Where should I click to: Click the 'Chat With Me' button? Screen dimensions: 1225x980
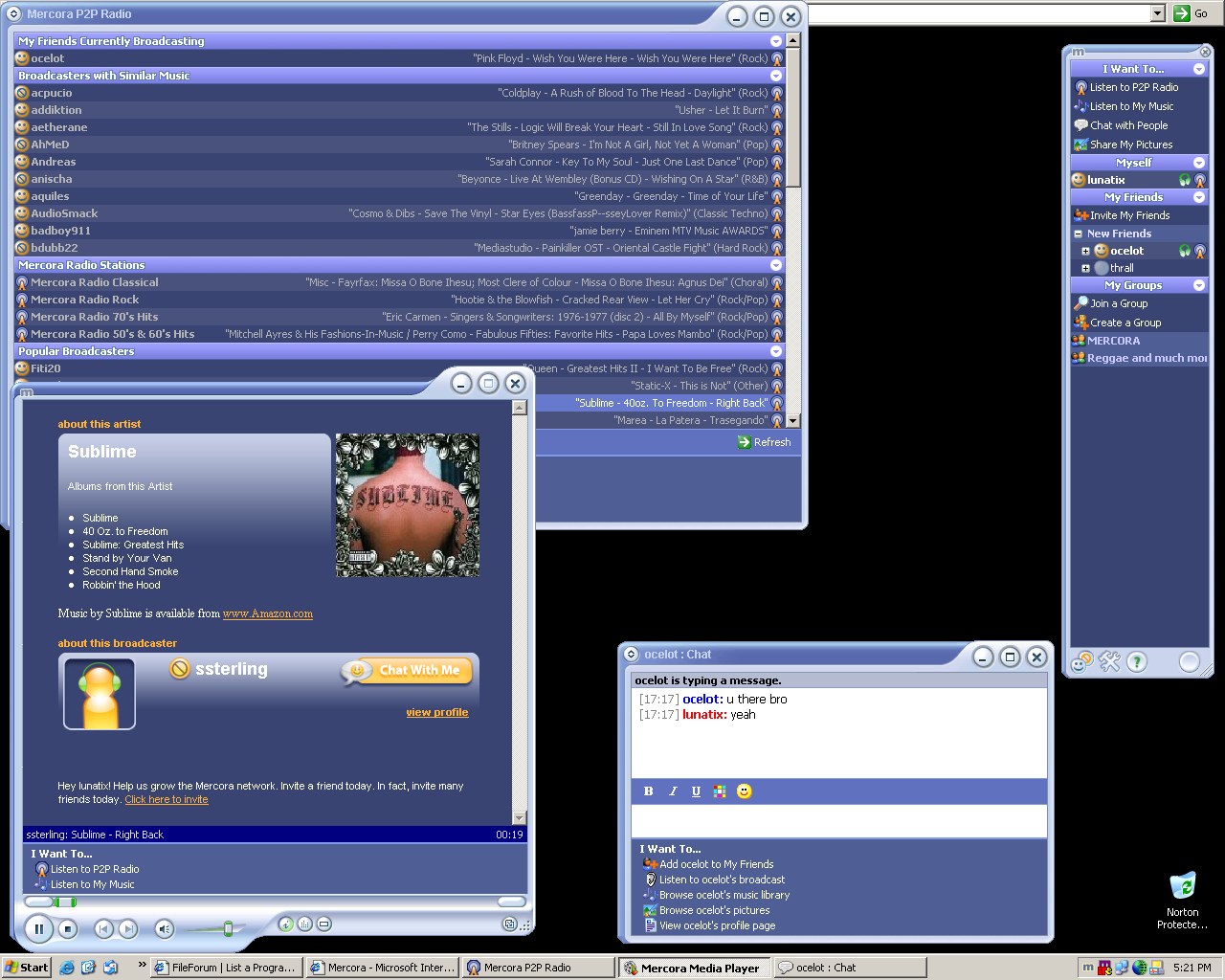[407, 671]
